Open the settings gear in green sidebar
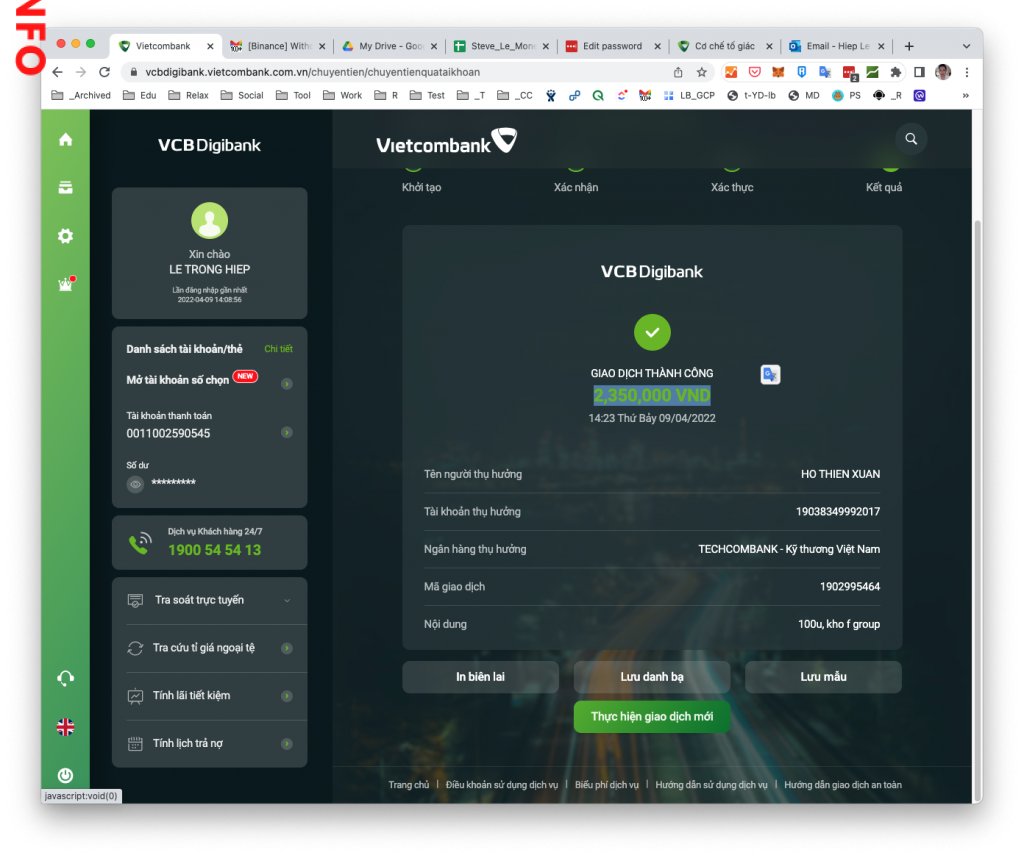The width and height of the screenshot is (1024, 858). coord(65,236)
